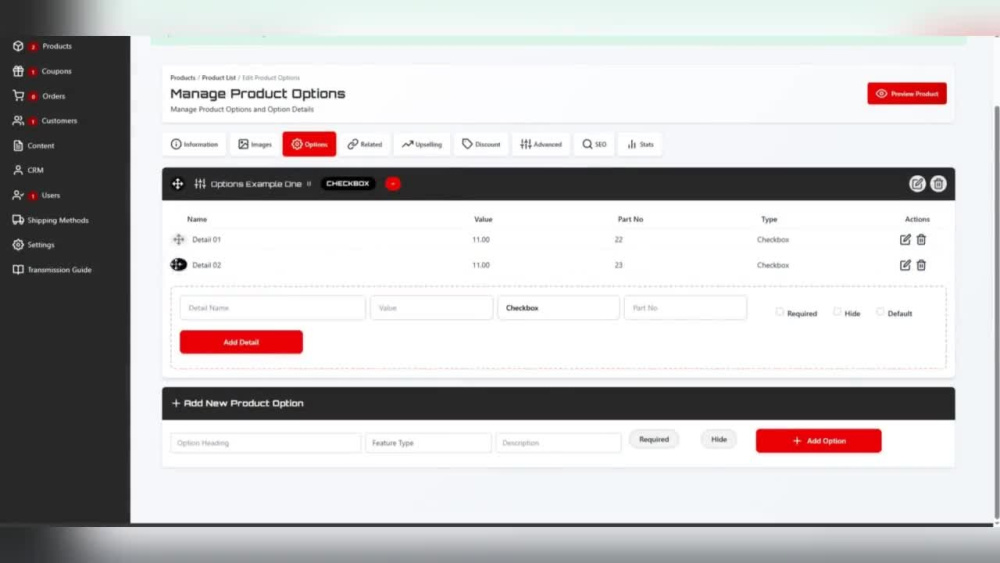
Task: Tick the Hide checkbox for new detail
Action: point(837,312)
